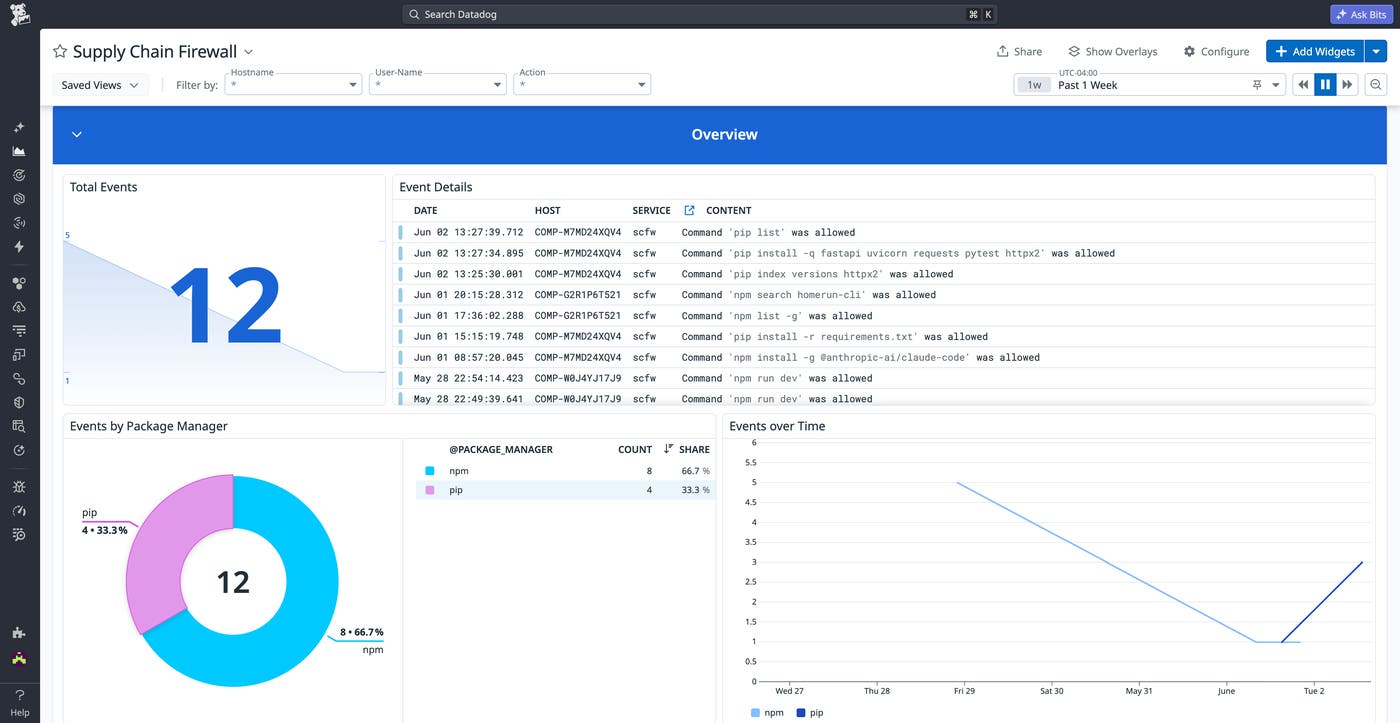Click the Add Widgets button
1400x723 pixels.
(x=1315, y=51)
